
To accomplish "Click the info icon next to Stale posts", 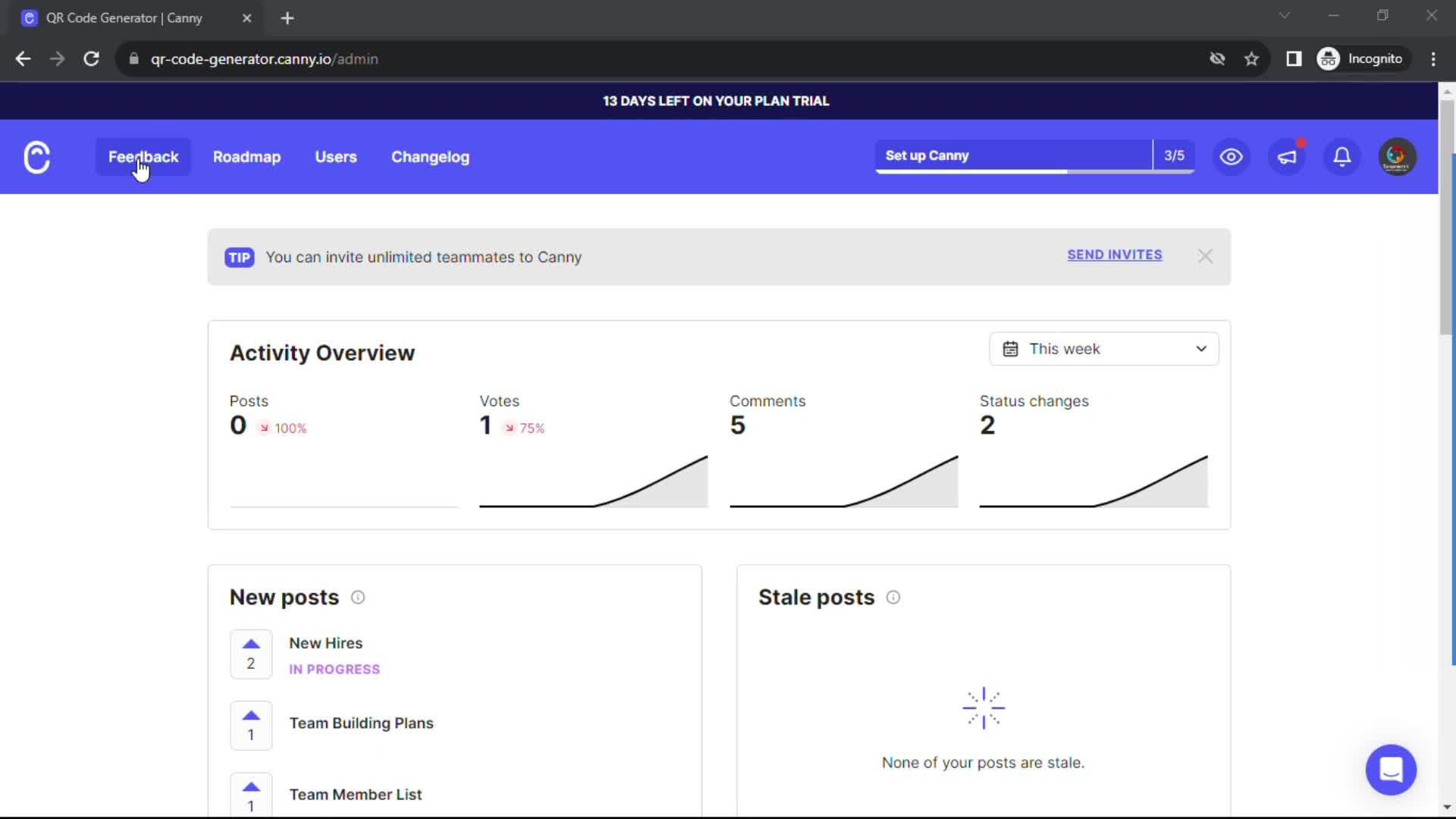I will [x=893, y=598].
